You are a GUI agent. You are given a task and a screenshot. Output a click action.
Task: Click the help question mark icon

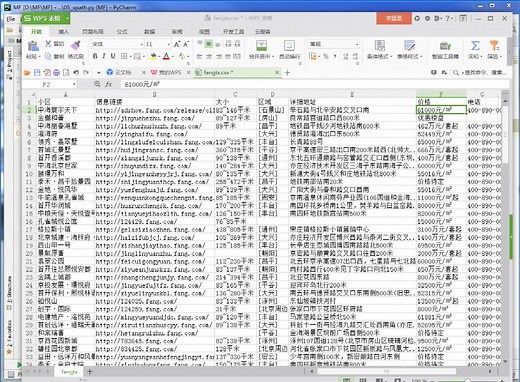click(447, 18)
